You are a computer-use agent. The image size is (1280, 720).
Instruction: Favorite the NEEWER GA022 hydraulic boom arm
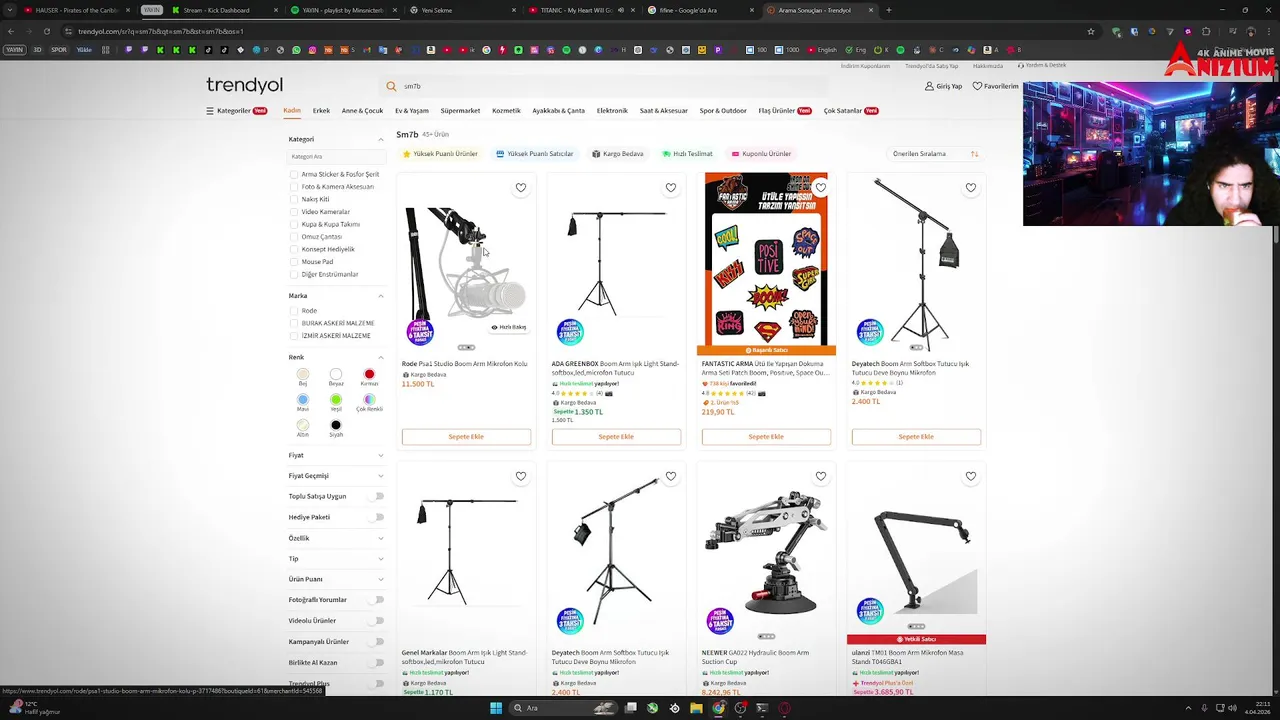[x=821, y=477]
